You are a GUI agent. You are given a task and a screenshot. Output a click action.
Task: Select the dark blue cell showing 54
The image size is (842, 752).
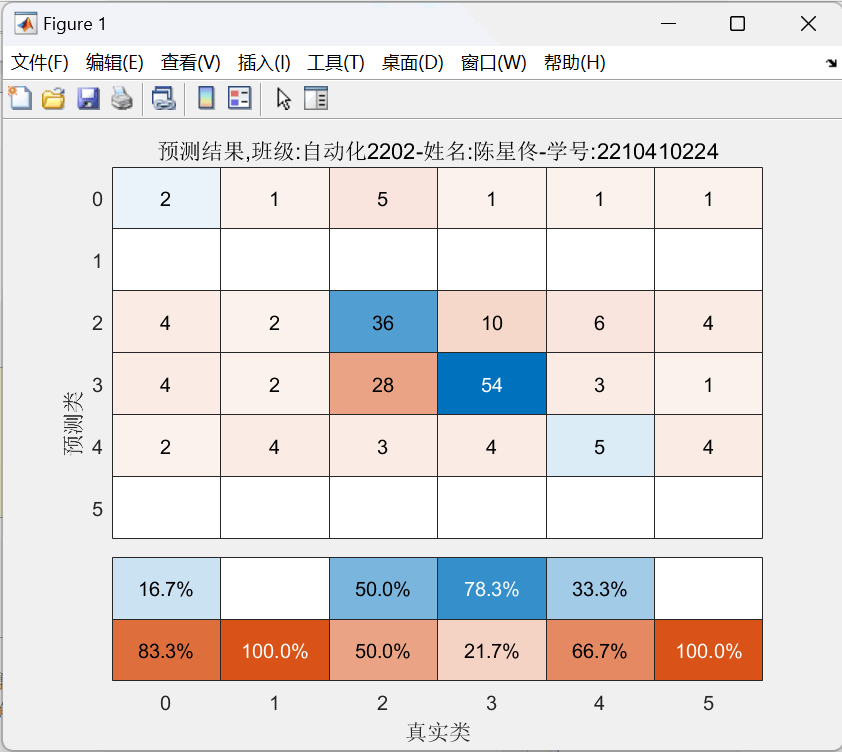point(491,385)
